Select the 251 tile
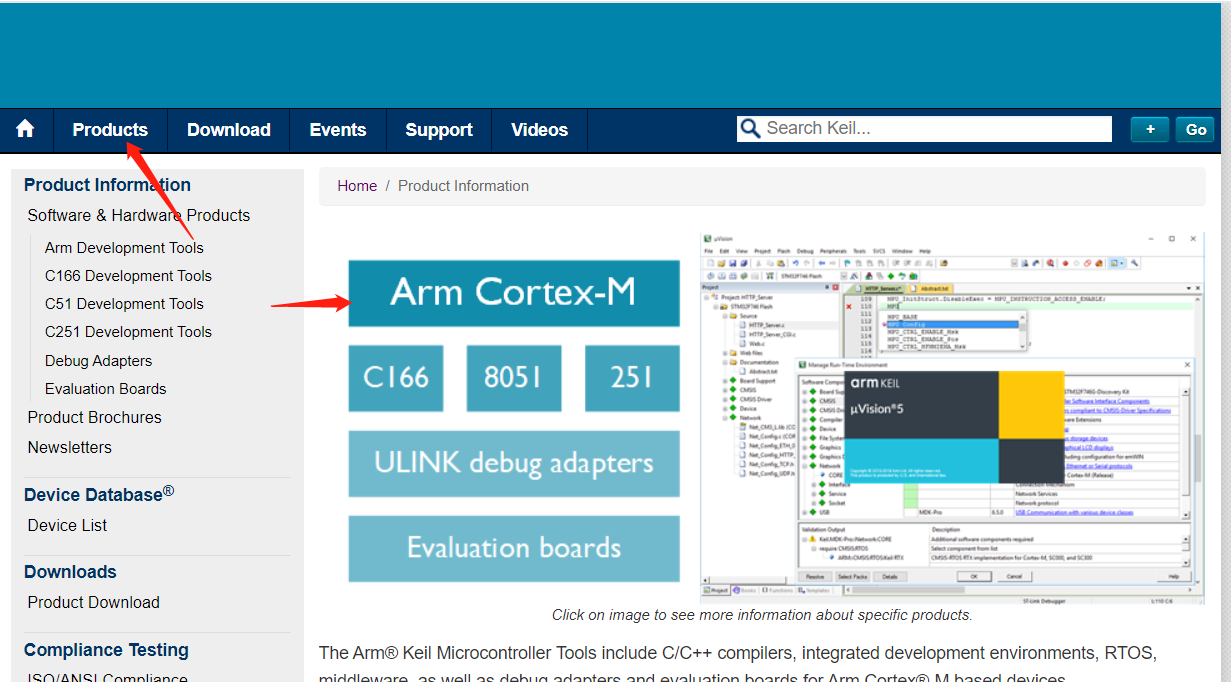 pyautogui.click(x=632, y=378)
